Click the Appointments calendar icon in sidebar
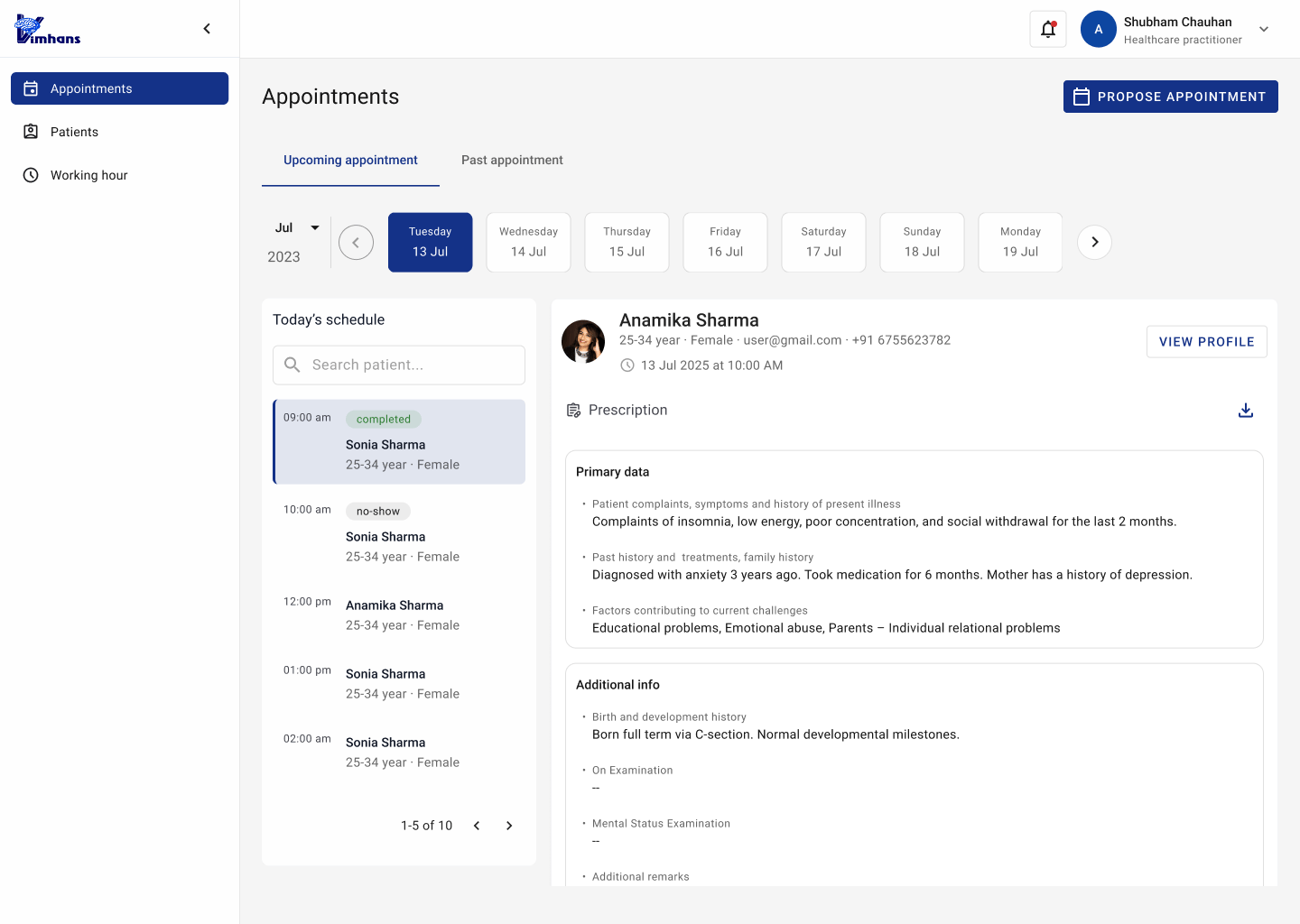 tap(31, 88)
